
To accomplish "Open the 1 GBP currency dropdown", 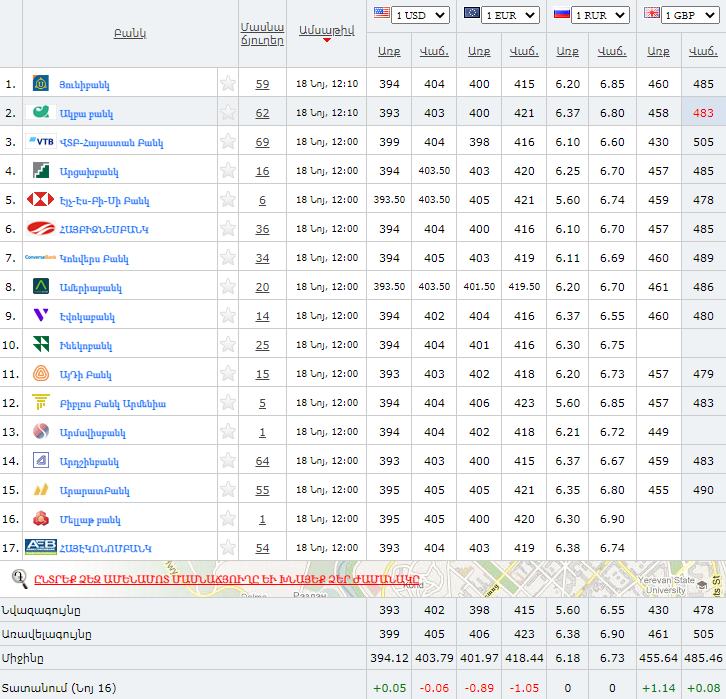I will (x=690, y=15).
